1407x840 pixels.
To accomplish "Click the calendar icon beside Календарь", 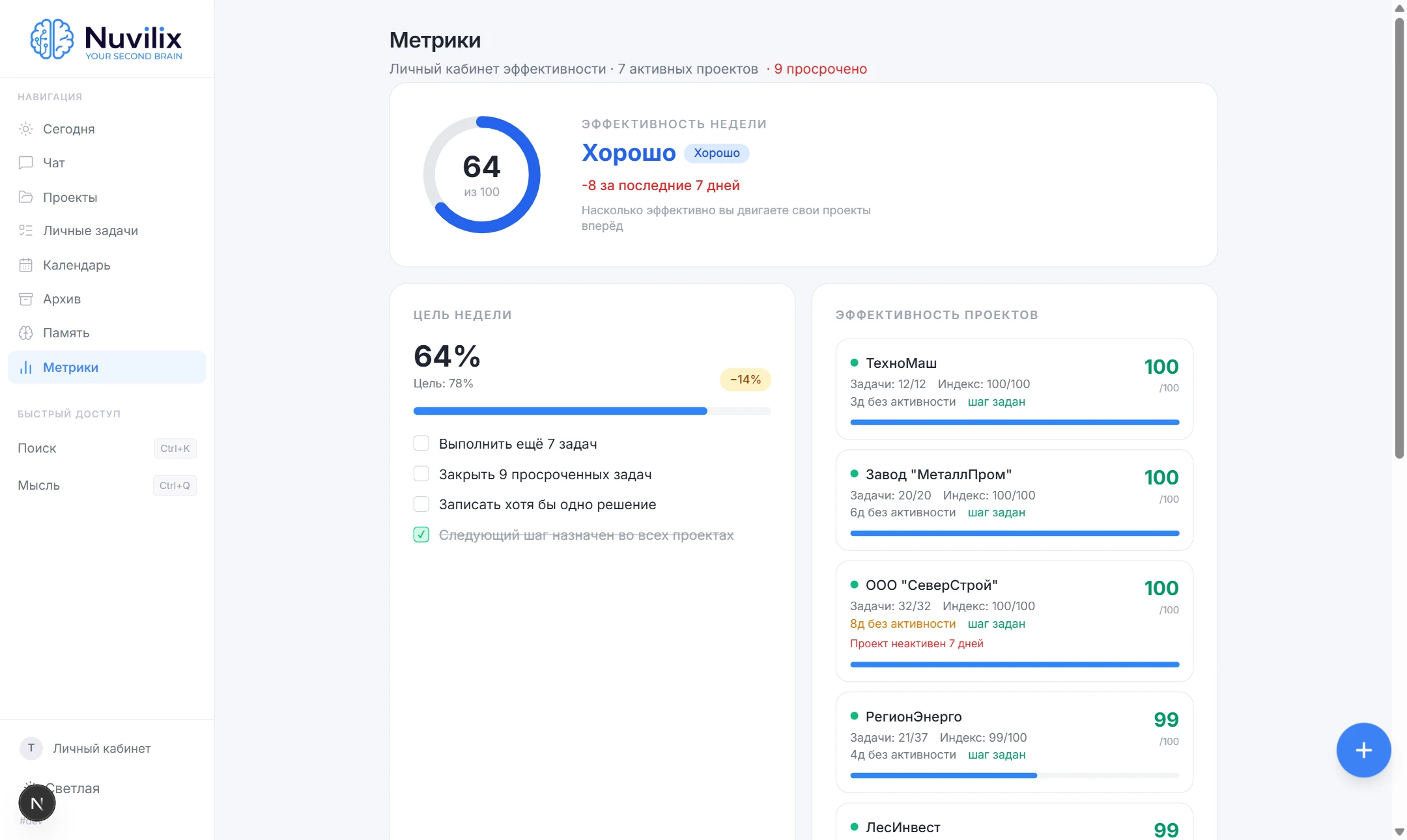I will (25, 265).
